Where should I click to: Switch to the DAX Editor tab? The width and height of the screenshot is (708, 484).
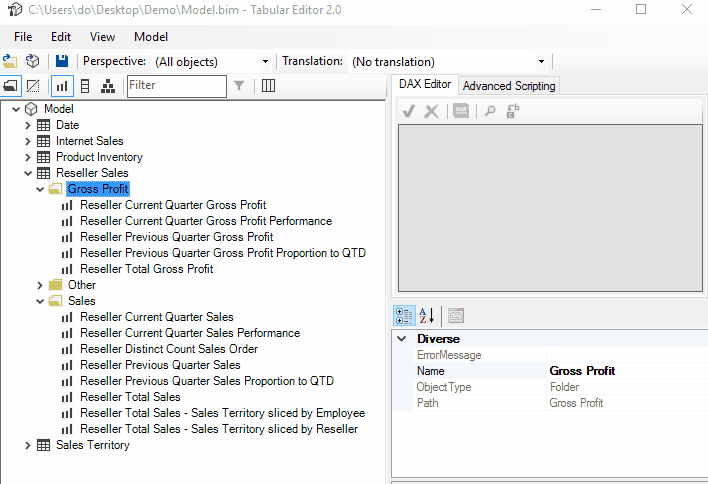pyautogui.click(x=425, y=84)
